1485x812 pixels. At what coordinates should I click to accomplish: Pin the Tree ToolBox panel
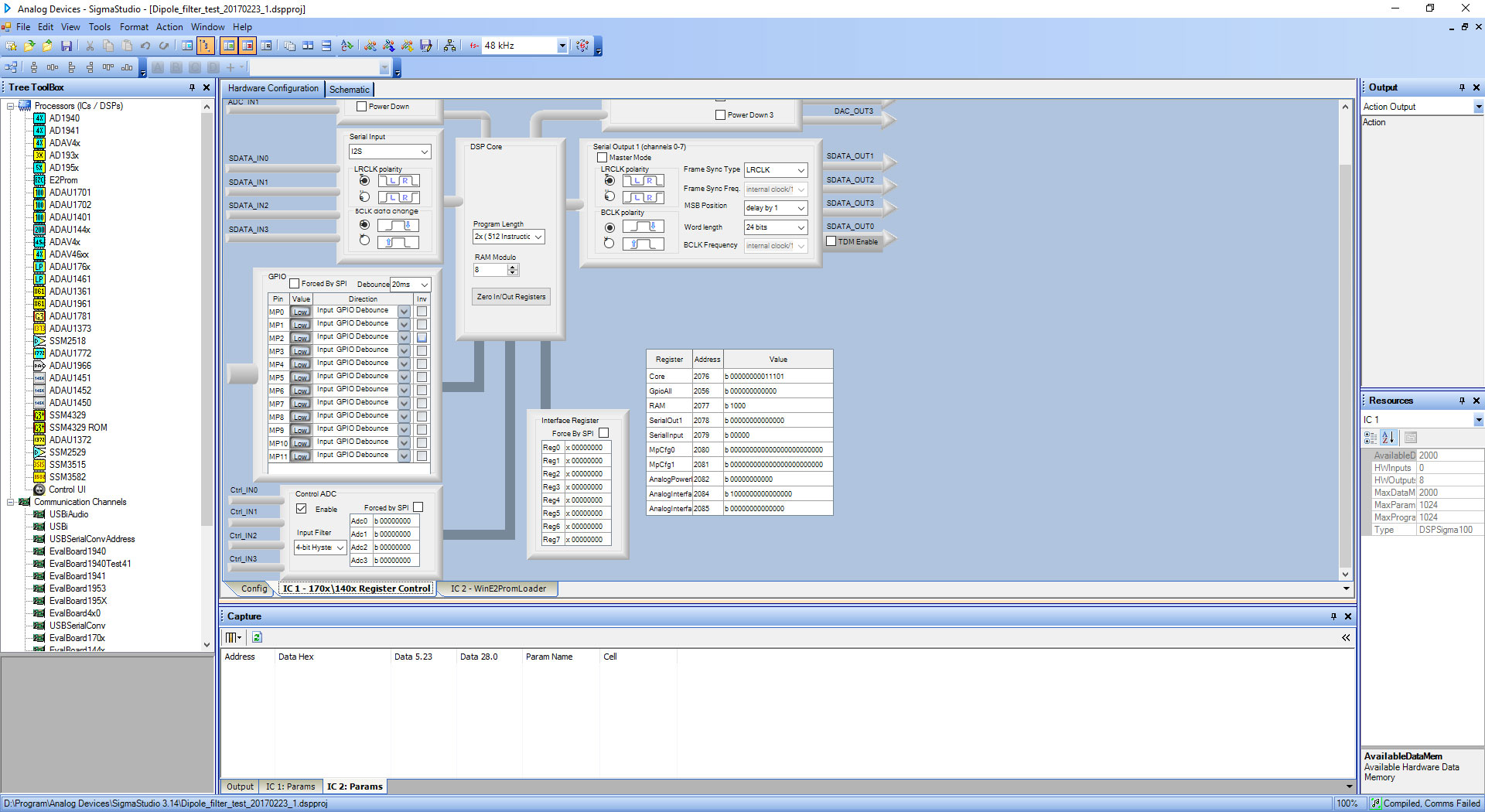(193, 87)
